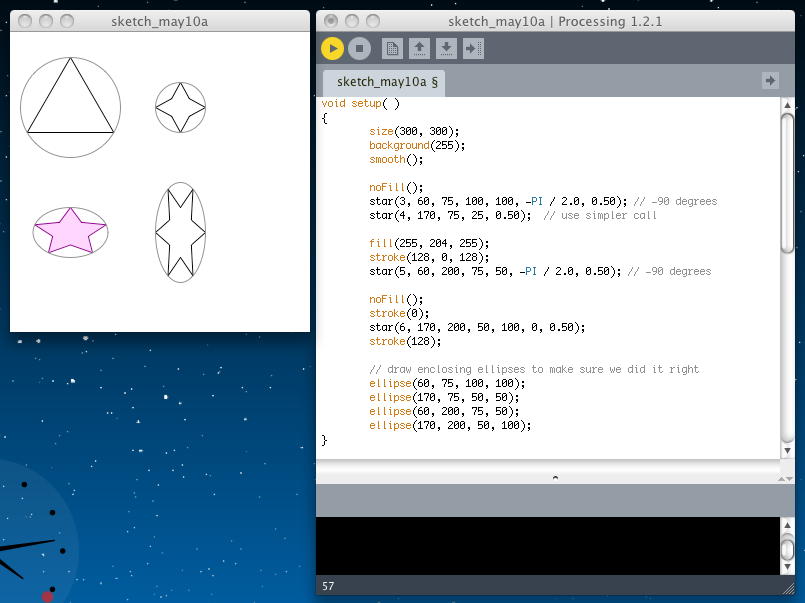Click the editor scrollbar up arrow

pos(788,106)
